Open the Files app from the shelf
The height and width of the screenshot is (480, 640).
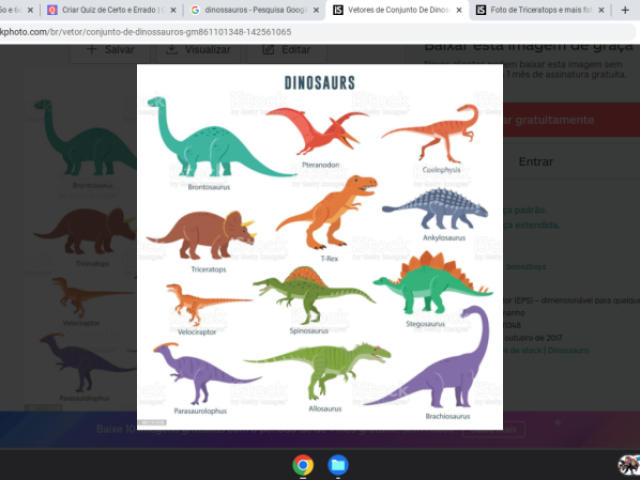coord(338,465)
